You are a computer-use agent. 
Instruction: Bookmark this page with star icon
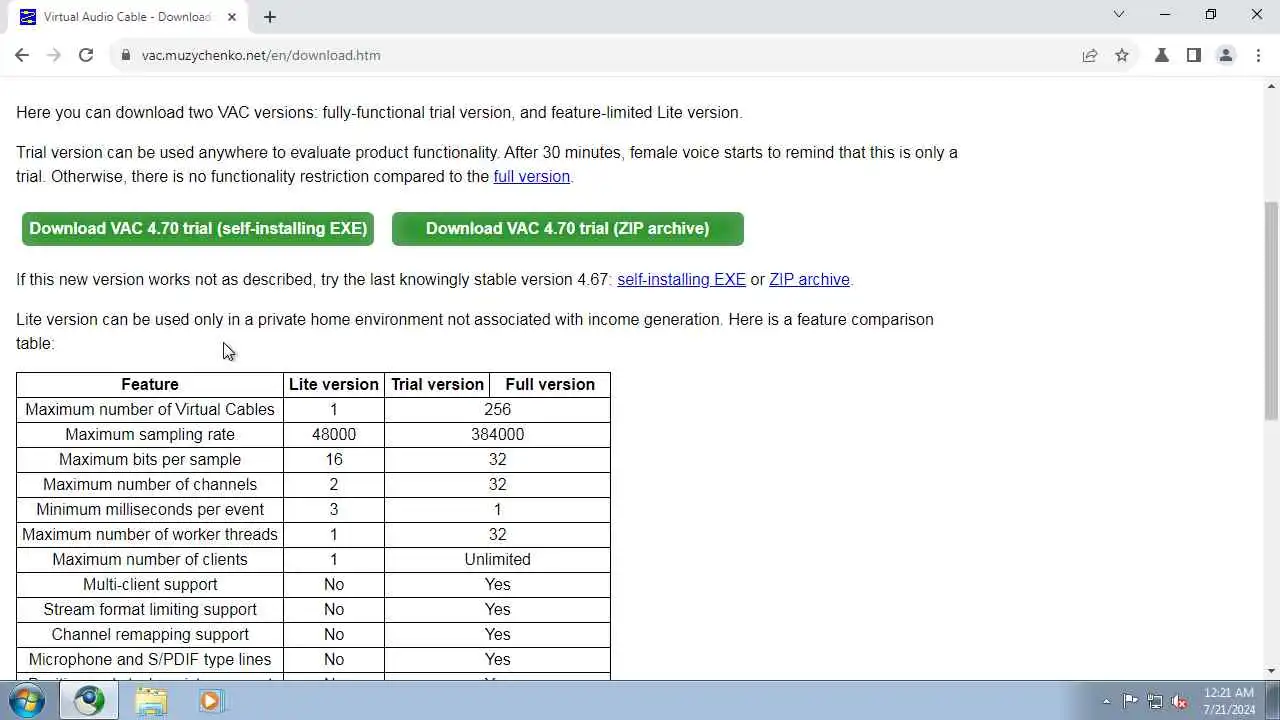tap(1122, 55)
